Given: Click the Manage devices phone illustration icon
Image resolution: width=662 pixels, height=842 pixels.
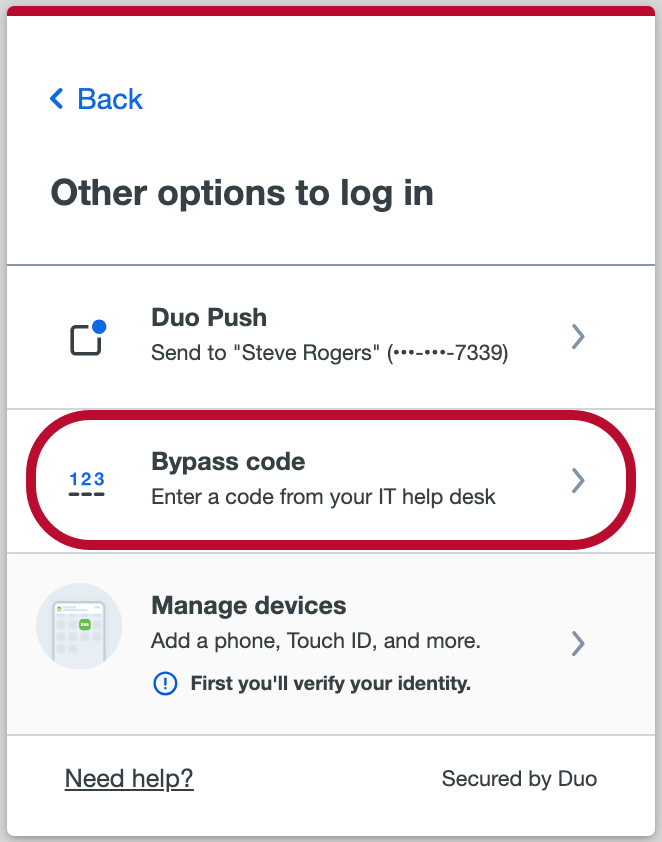Looking at the screenshot, I should coord(79,626).
